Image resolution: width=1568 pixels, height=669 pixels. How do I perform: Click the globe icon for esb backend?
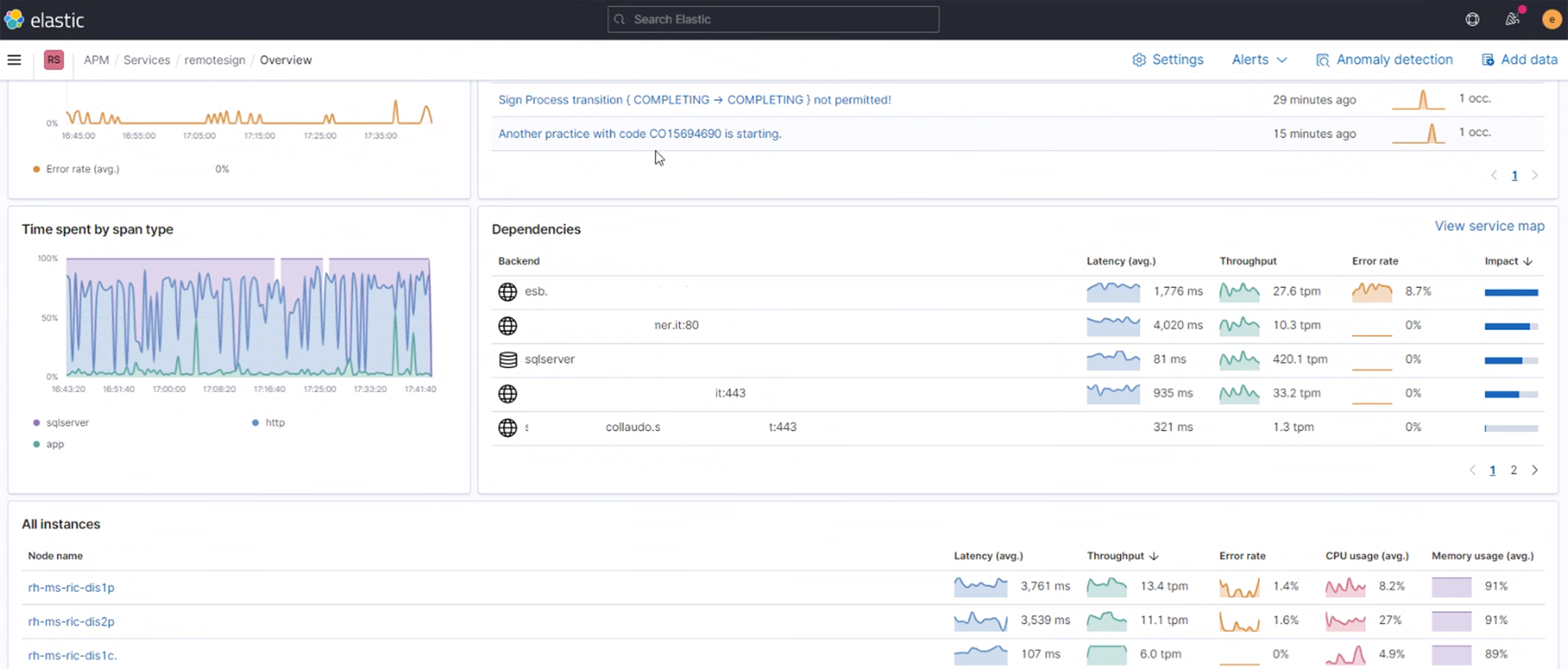[x=508, y=292]
